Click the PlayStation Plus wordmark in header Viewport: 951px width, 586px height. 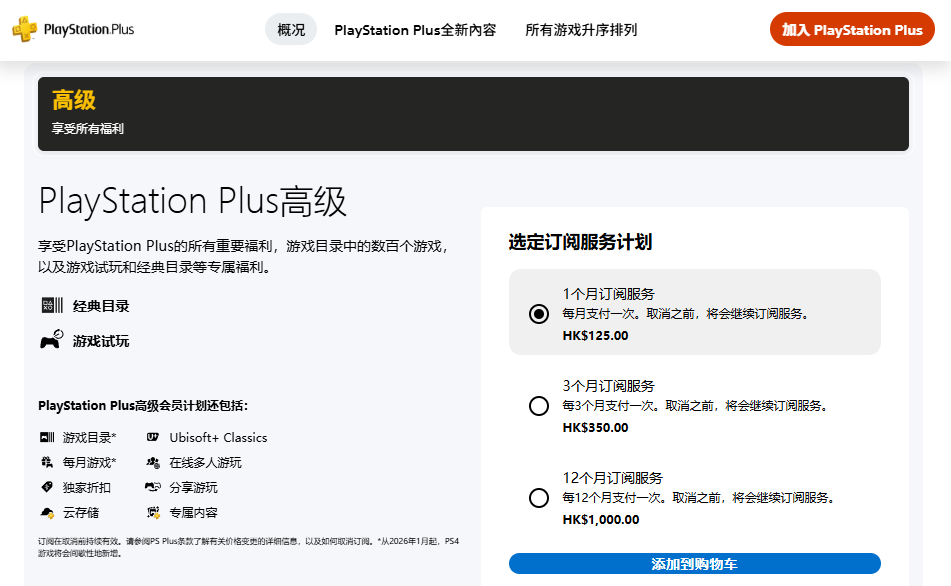89,29
